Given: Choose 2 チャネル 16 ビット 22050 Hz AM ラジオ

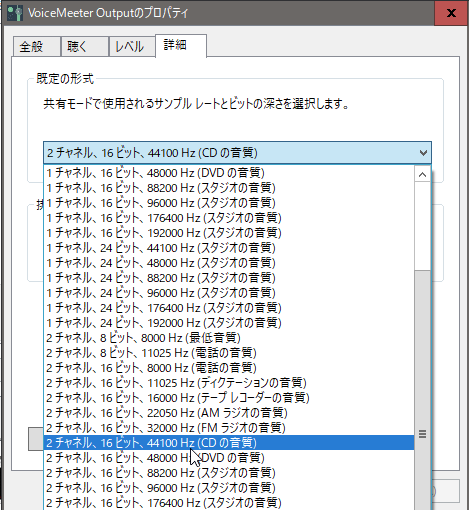Looking at the screenshot, I should [229, 413].
